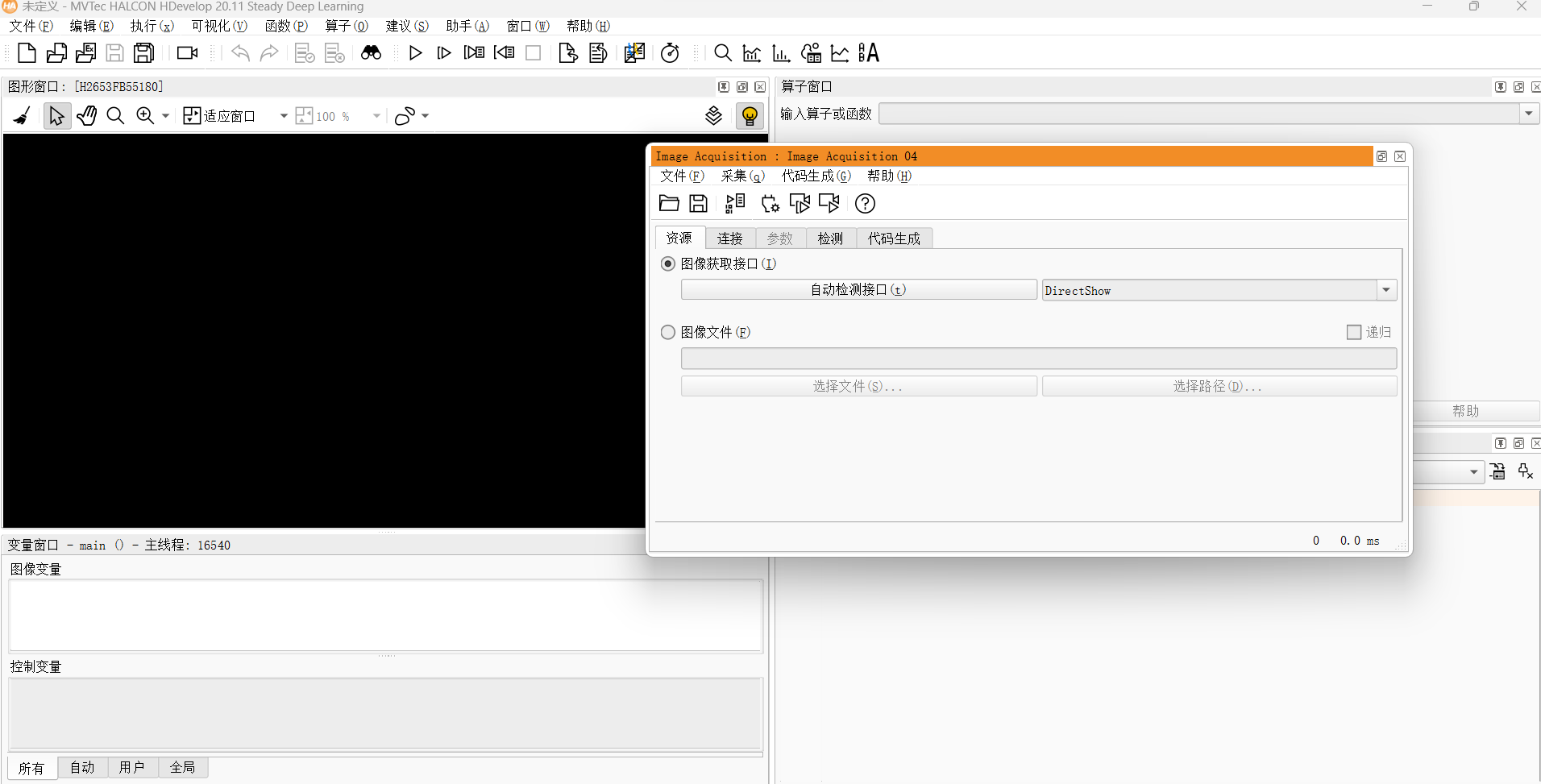Open the OCR training file browser icon
The height and width of the screenshot is (784, 1541).
(869, 53)
